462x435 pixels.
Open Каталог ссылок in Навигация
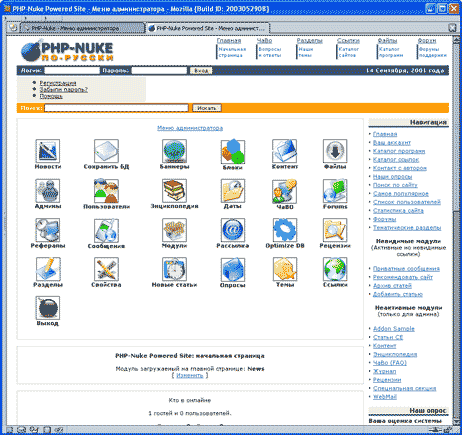pos(396,160)
